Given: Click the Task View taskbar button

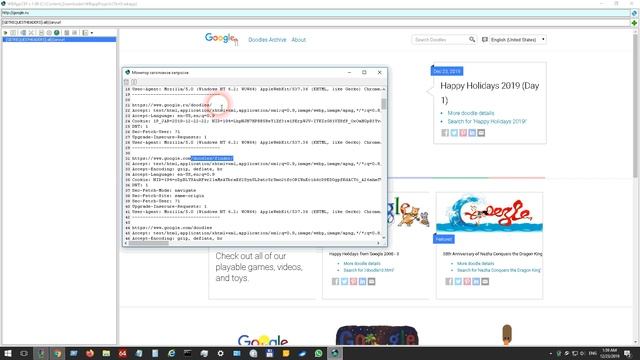Looking at the screenshot, I should pyautogui.click(x=24, y=353).
